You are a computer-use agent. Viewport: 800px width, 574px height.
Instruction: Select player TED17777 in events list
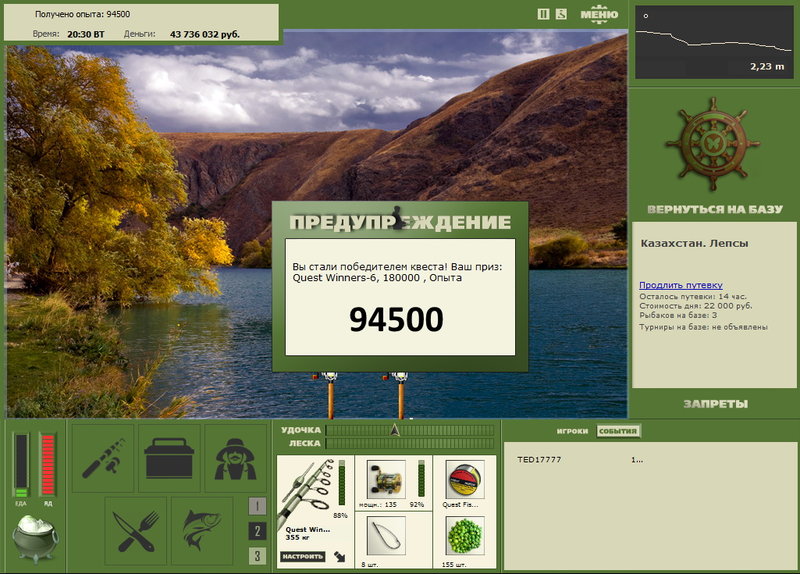tap(539, 460)
